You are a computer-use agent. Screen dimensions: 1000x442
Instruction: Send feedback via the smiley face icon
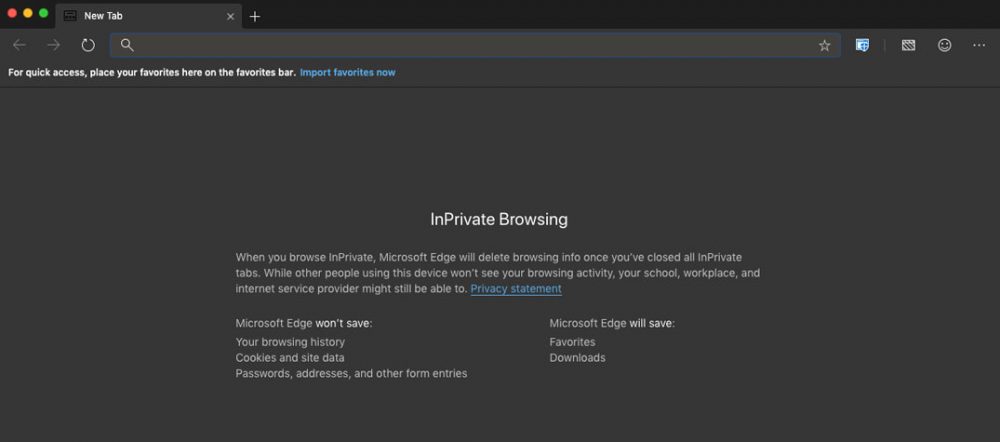944,45
